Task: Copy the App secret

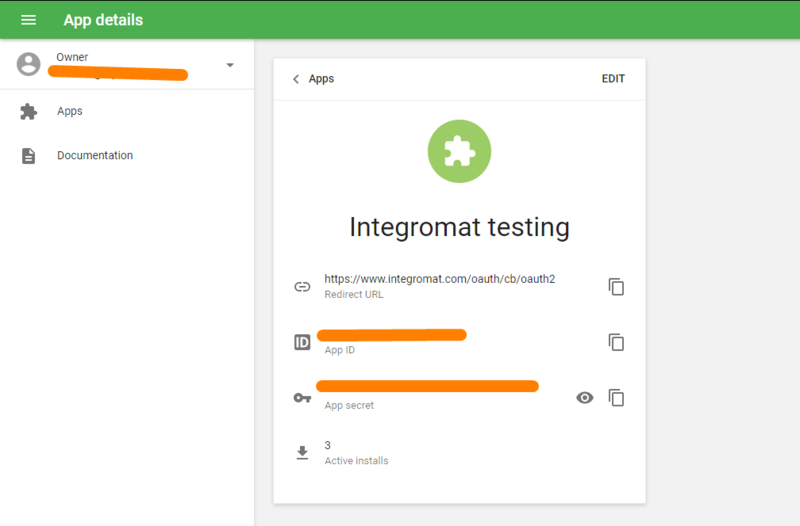Action: [616, 398]
